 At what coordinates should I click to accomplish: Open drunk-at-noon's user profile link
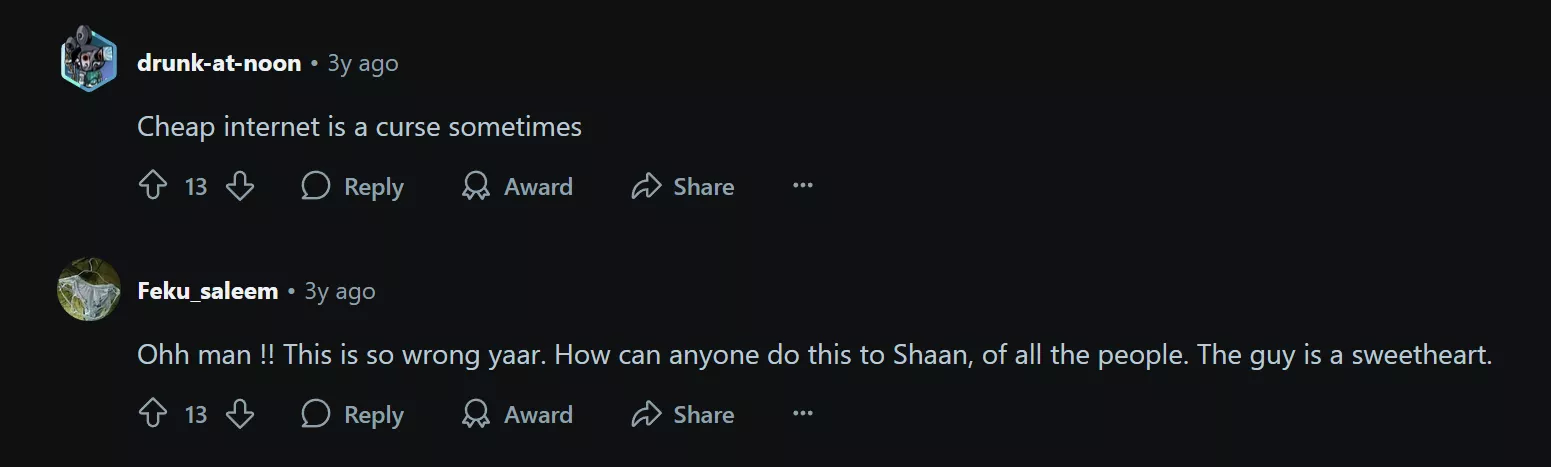click(x=219, y=63)
